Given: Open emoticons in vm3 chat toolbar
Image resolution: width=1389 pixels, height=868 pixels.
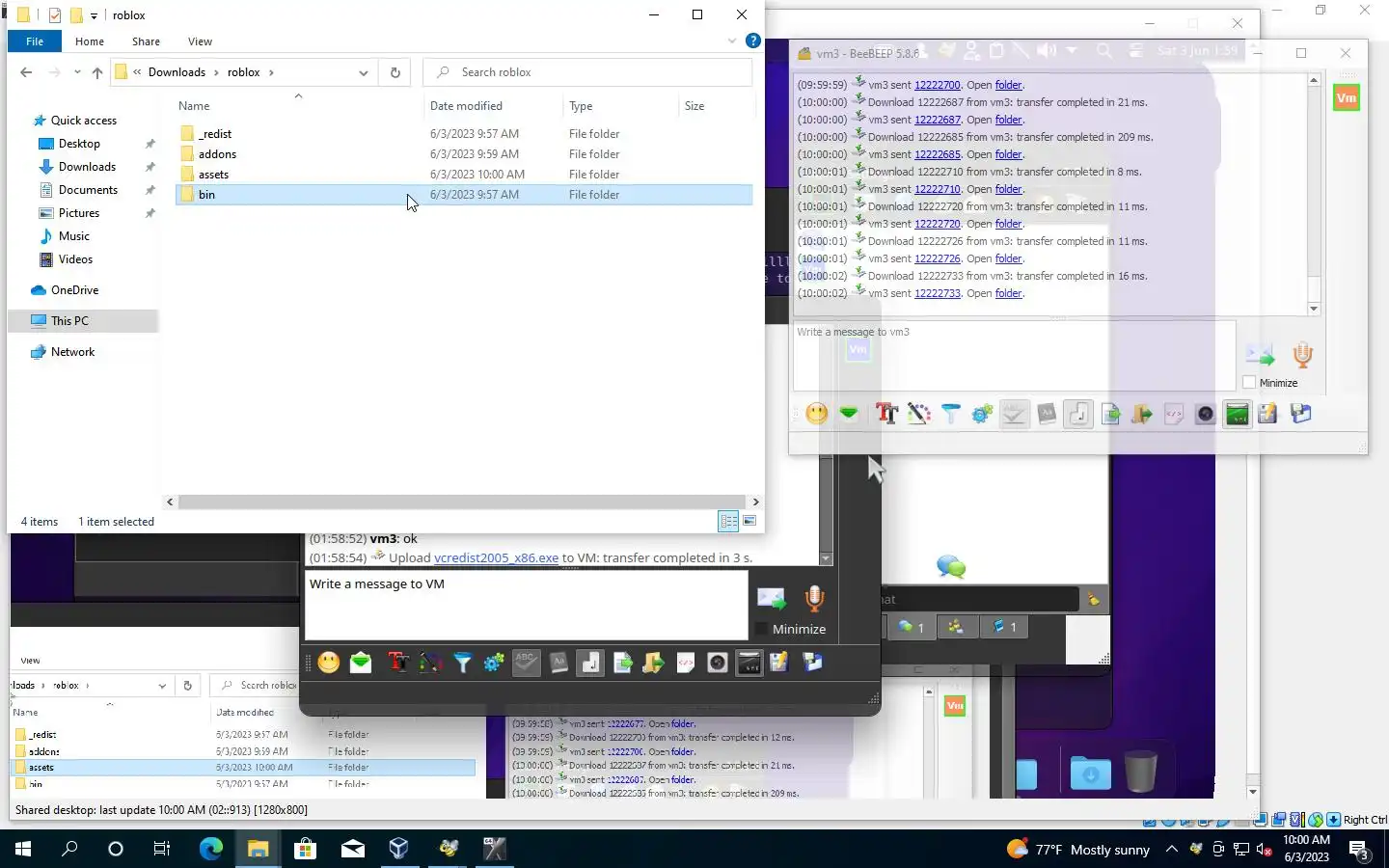Looking at the screenshot, I should pyautogui.click(x=817, y=414).
